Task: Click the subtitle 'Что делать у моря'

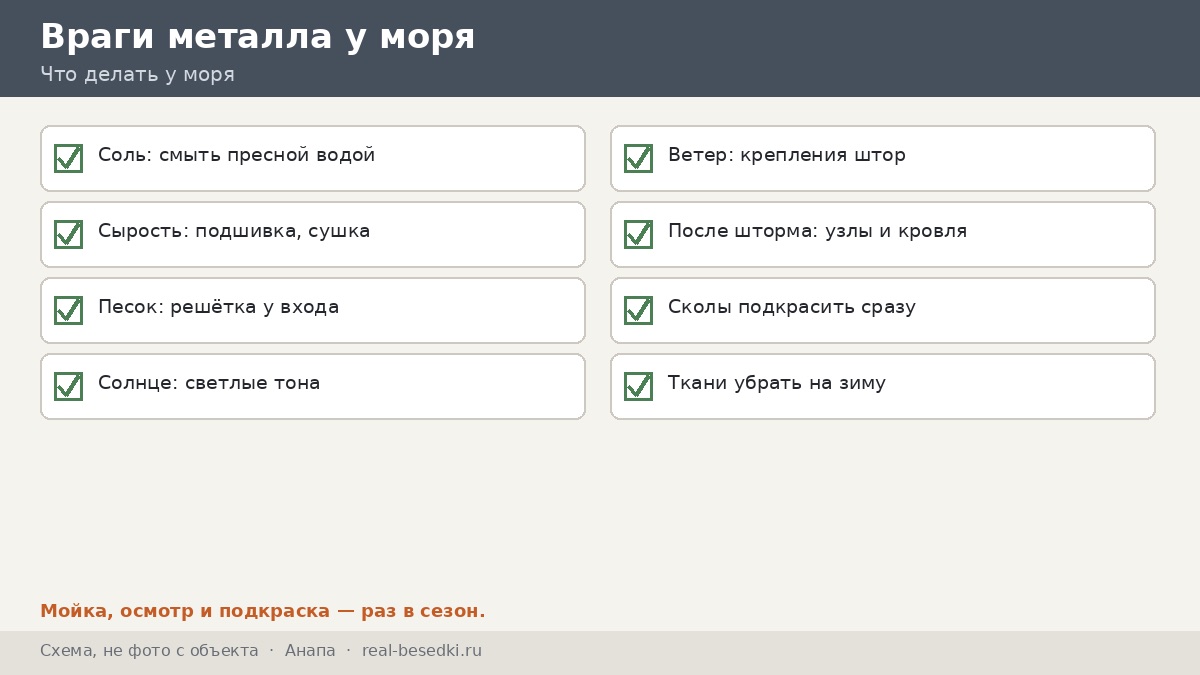Action: [137, 75]
